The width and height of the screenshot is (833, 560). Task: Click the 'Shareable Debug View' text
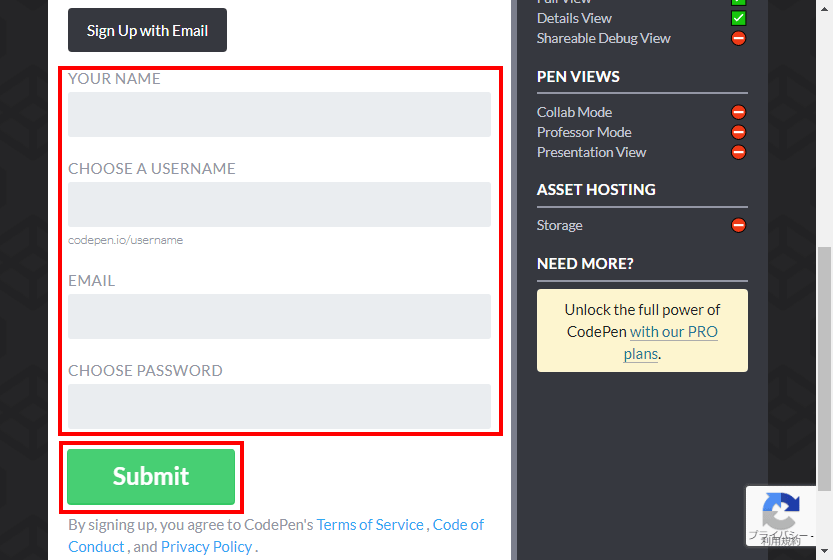[604, 38]
